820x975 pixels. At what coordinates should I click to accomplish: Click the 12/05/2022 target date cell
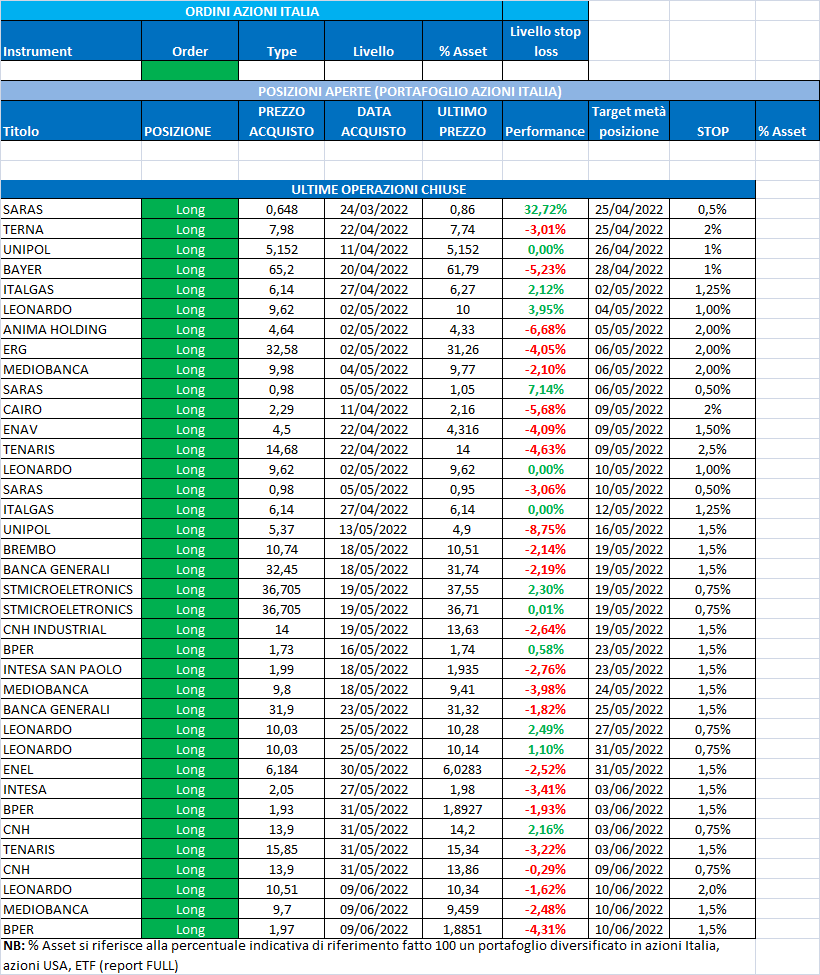click(629, 509)
